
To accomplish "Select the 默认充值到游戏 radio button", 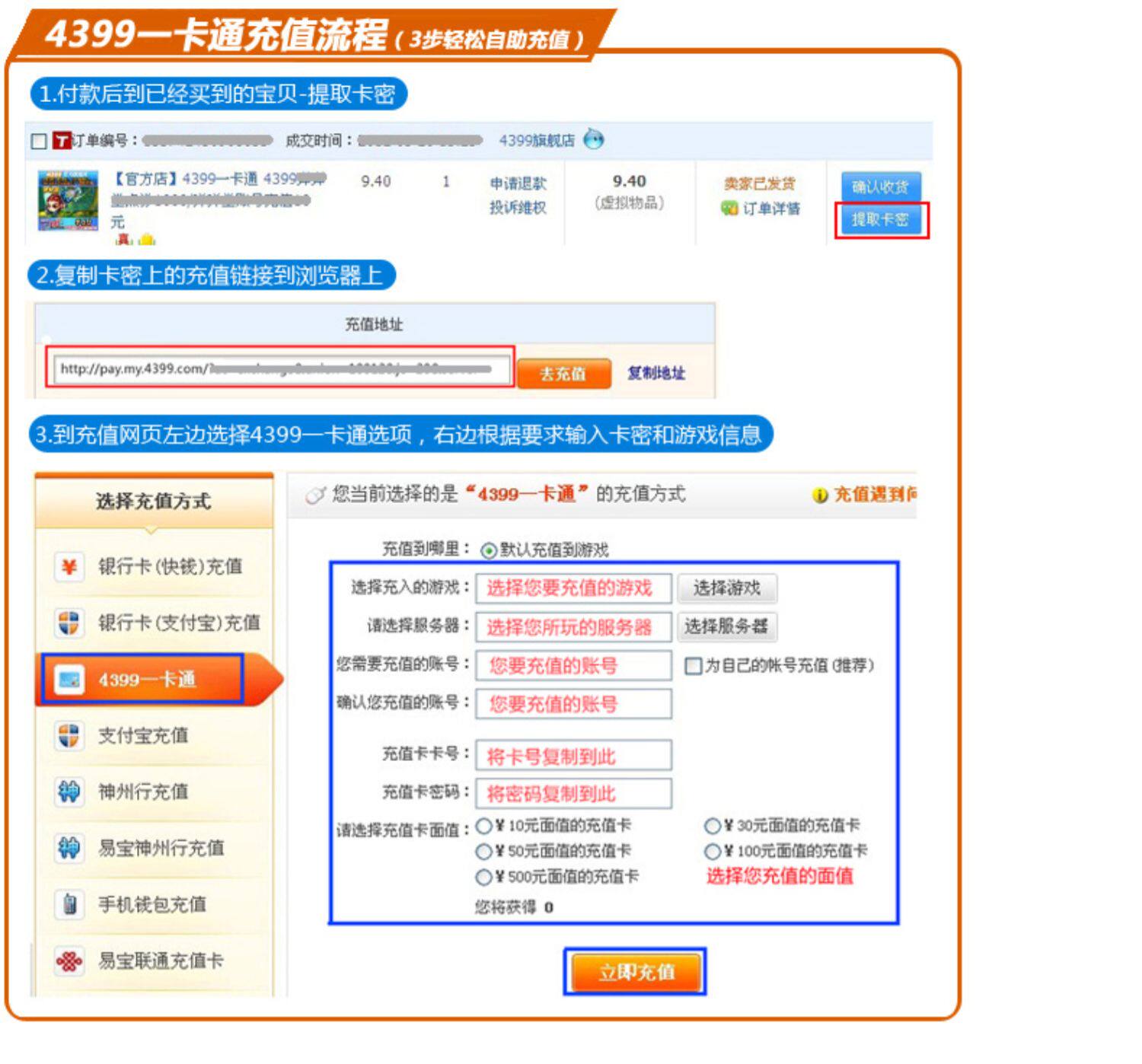I will point(489,550).
